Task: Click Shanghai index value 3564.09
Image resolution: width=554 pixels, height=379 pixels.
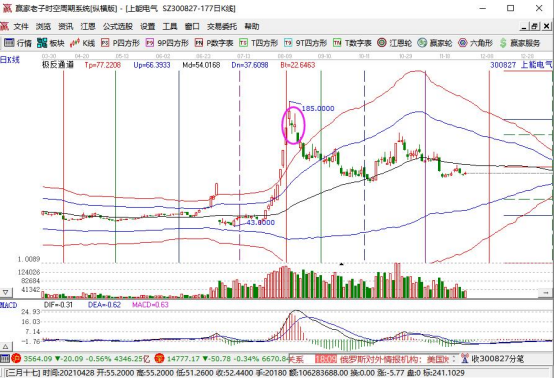Action: pyautogui.click(x=37, y=359)
